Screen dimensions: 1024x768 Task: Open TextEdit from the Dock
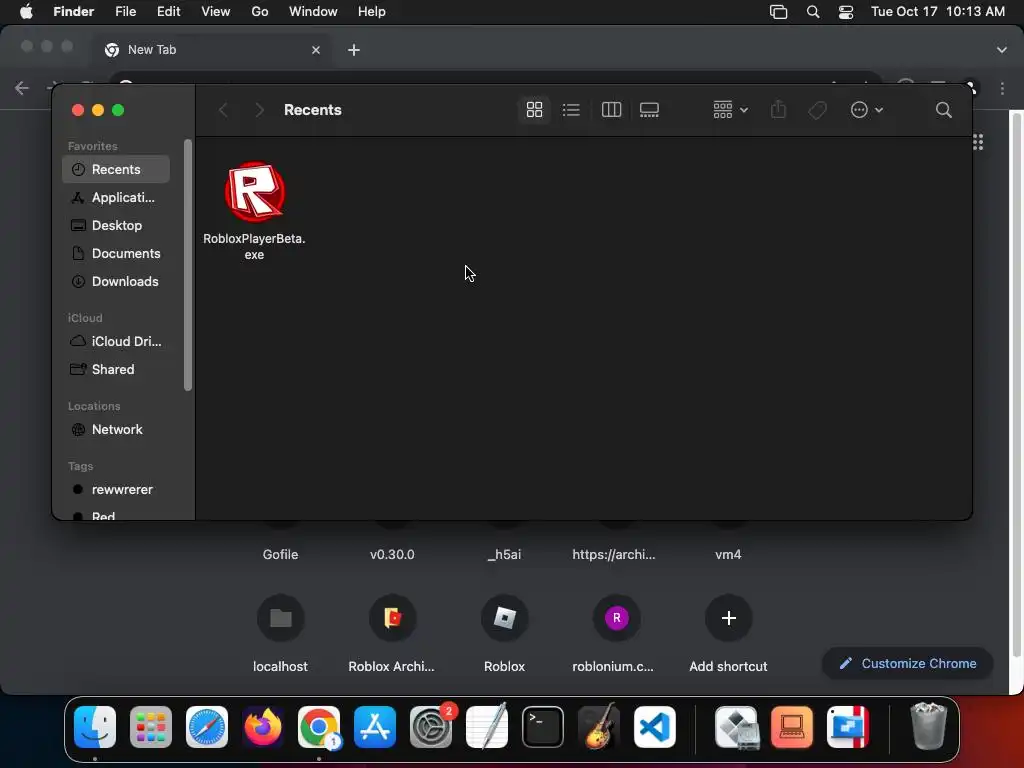click(x=487, y=727)
